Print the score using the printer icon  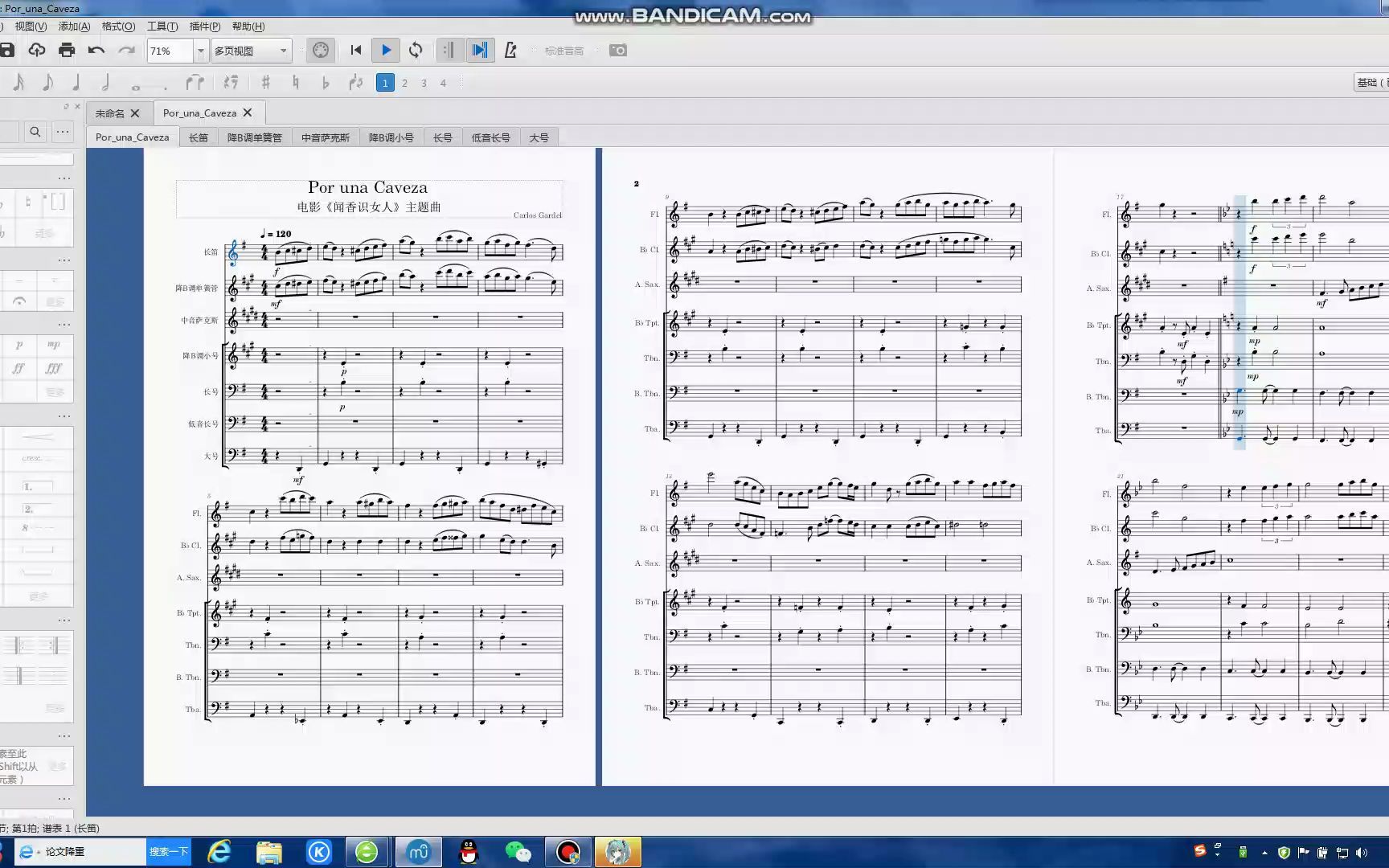[x=67, y=50]
